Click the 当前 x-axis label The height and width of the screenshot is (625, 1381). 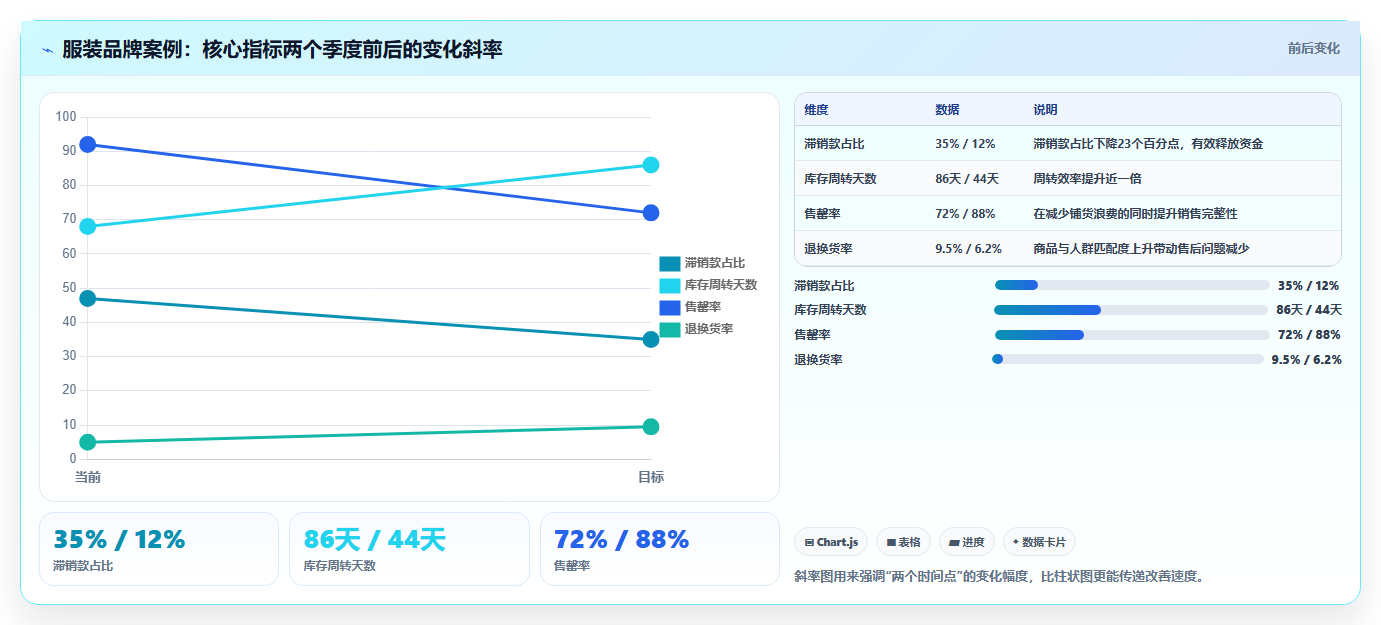(88, 477)
